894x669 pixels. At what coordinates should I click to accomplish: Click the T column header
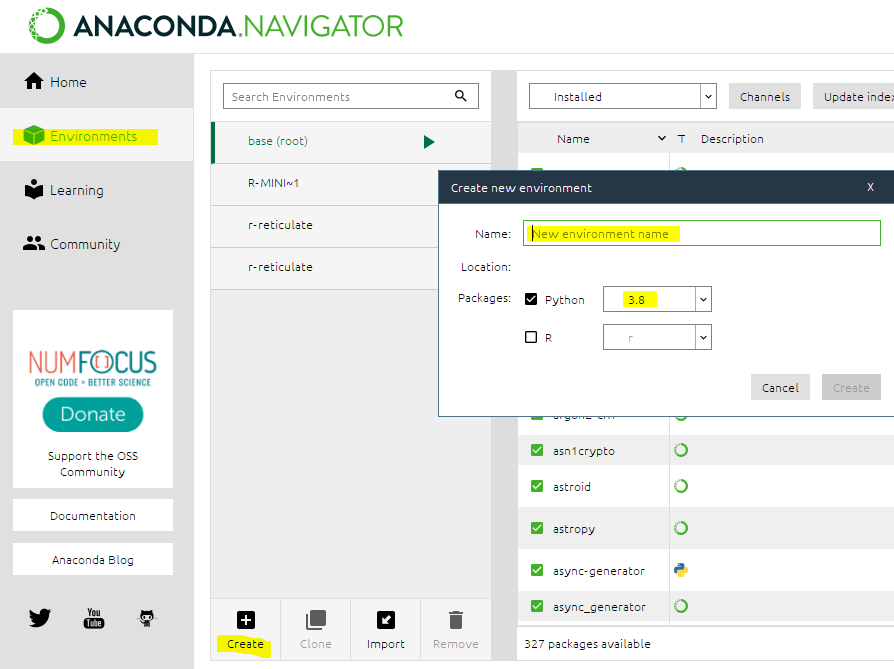coord(681,139)
